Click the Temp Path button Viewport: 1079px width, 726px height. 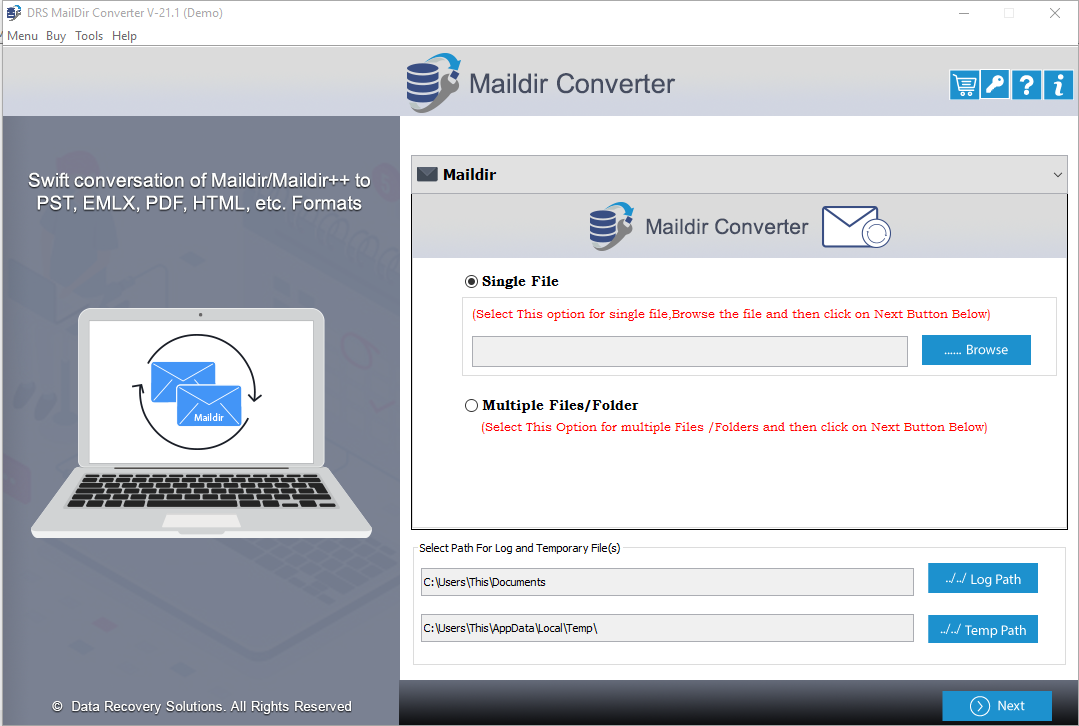point(982,629)
